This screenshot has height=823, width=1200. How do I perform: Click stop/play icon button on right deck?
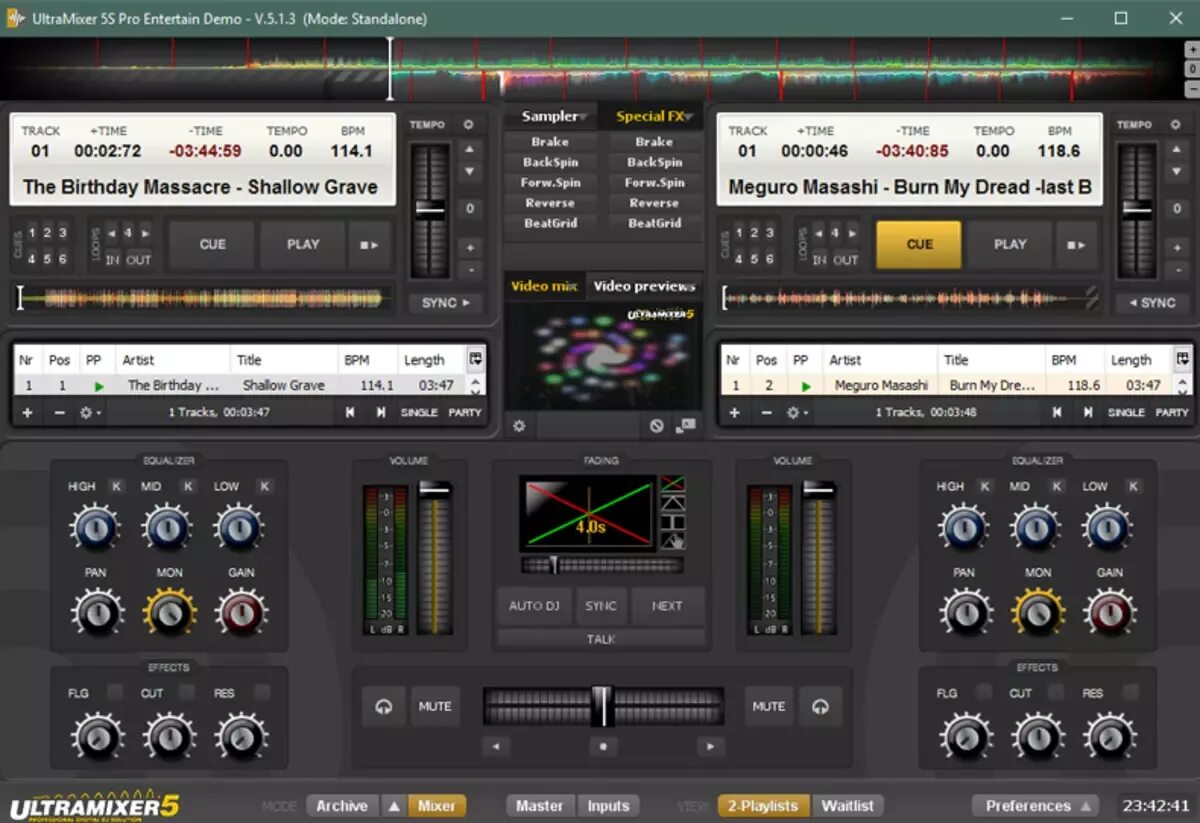point(1076,244)
